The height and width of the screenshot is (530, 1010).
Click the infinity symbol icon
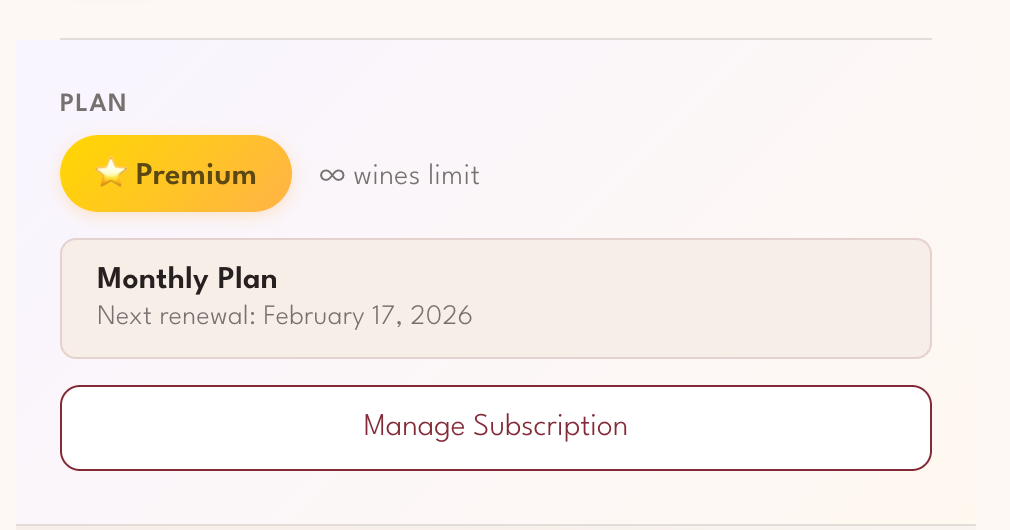point(332,176)
